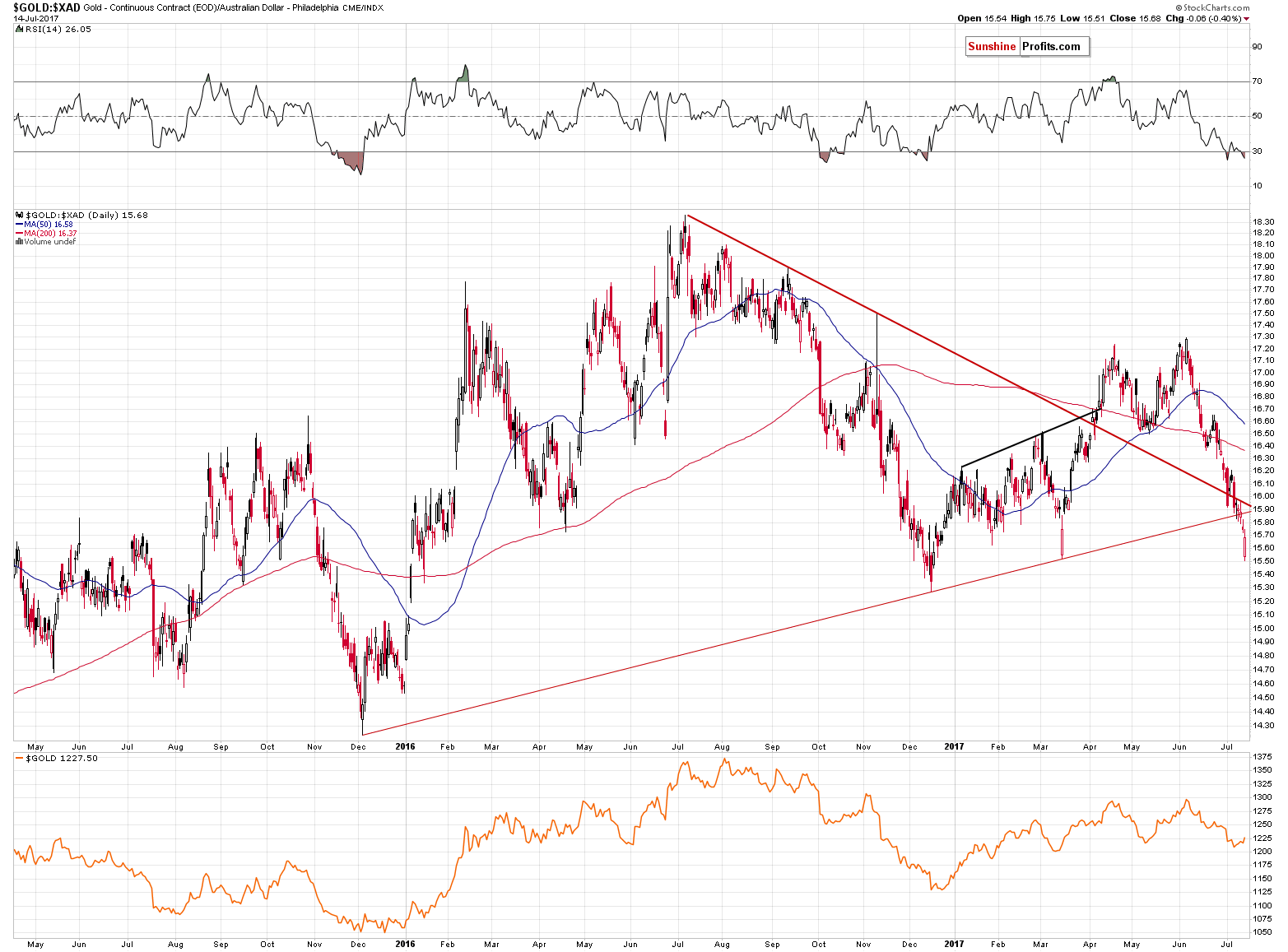Click the Close 15.68 value
The height and width of the screenshot is (952, 1288).
(x=1136, y=18)
